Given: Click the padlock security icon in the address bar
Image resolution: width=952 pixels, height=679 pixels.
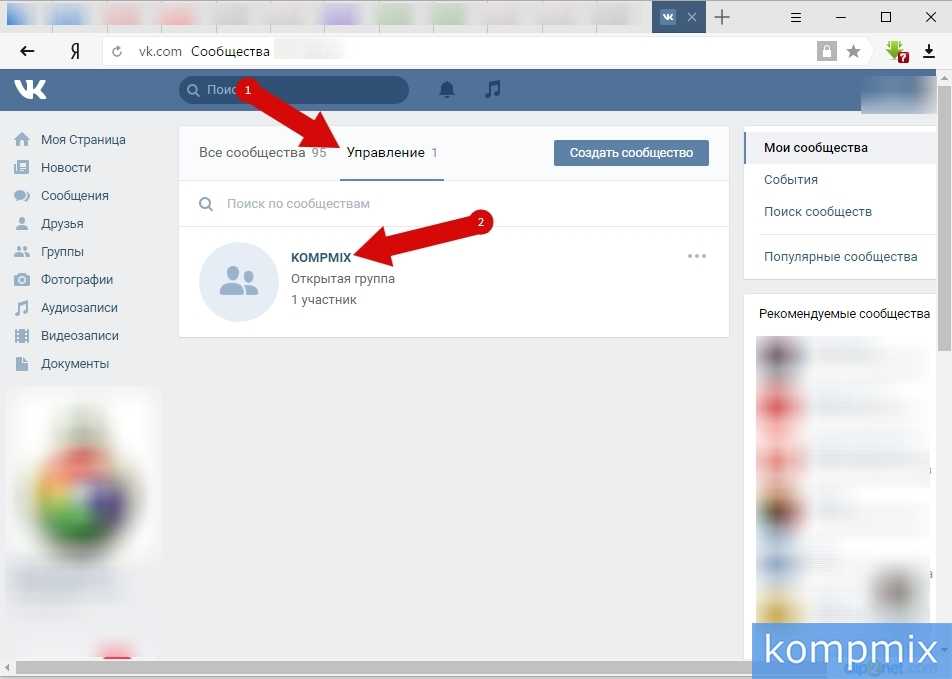Looking at the screenshot, I should [826, 51].
